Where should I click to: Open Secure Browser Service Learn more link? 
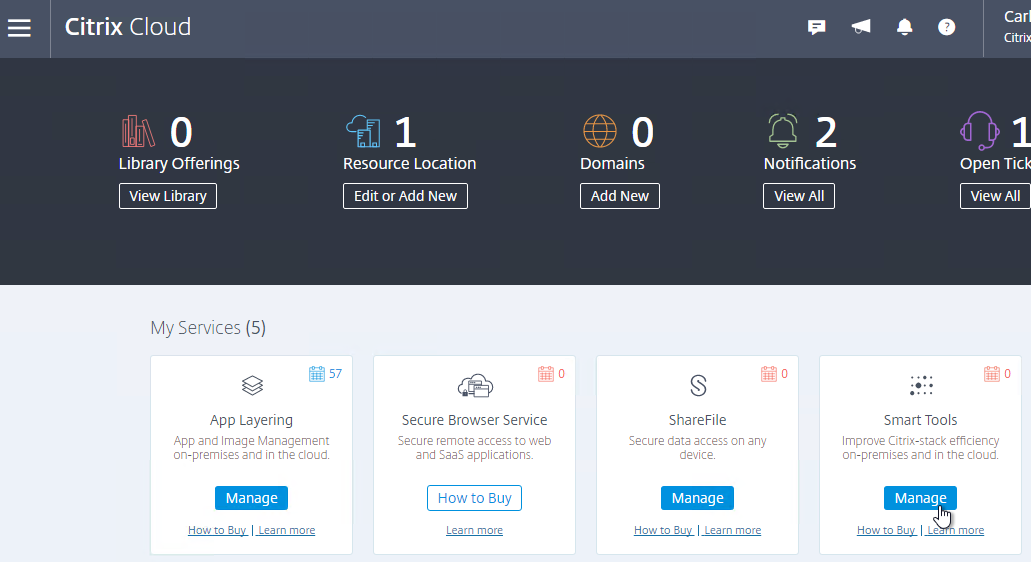[474, 530]
